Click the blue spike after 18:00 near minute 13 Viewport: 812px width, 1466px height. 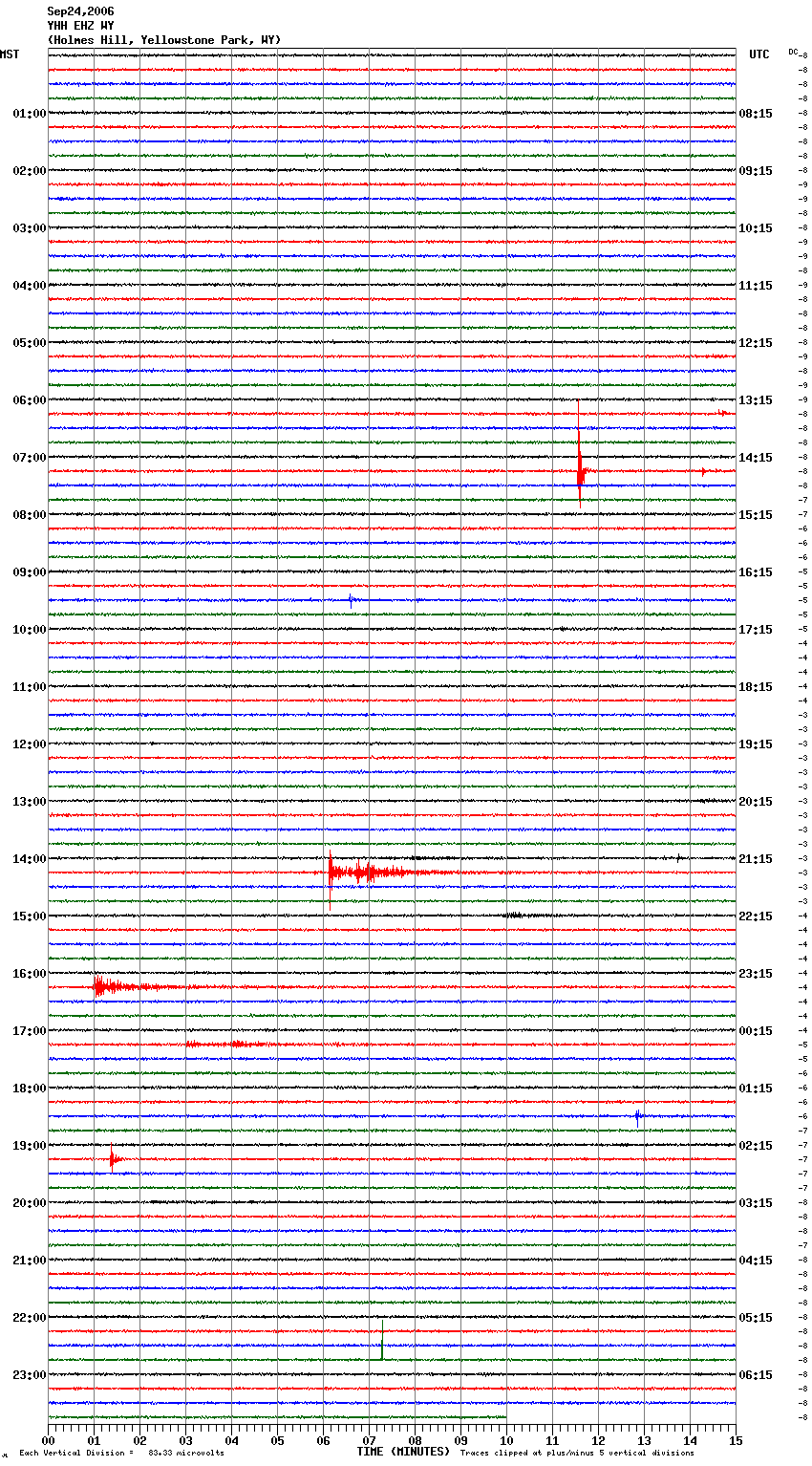638,1116
